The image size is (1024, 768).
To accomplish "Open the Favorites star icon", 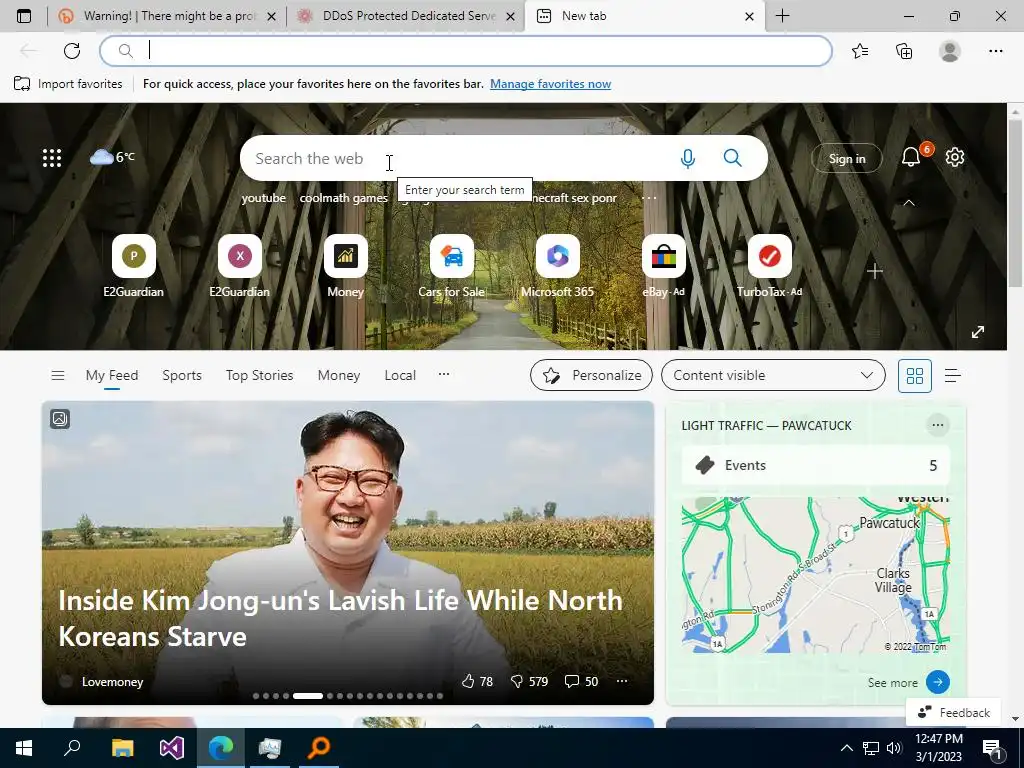I will [860, 51].
